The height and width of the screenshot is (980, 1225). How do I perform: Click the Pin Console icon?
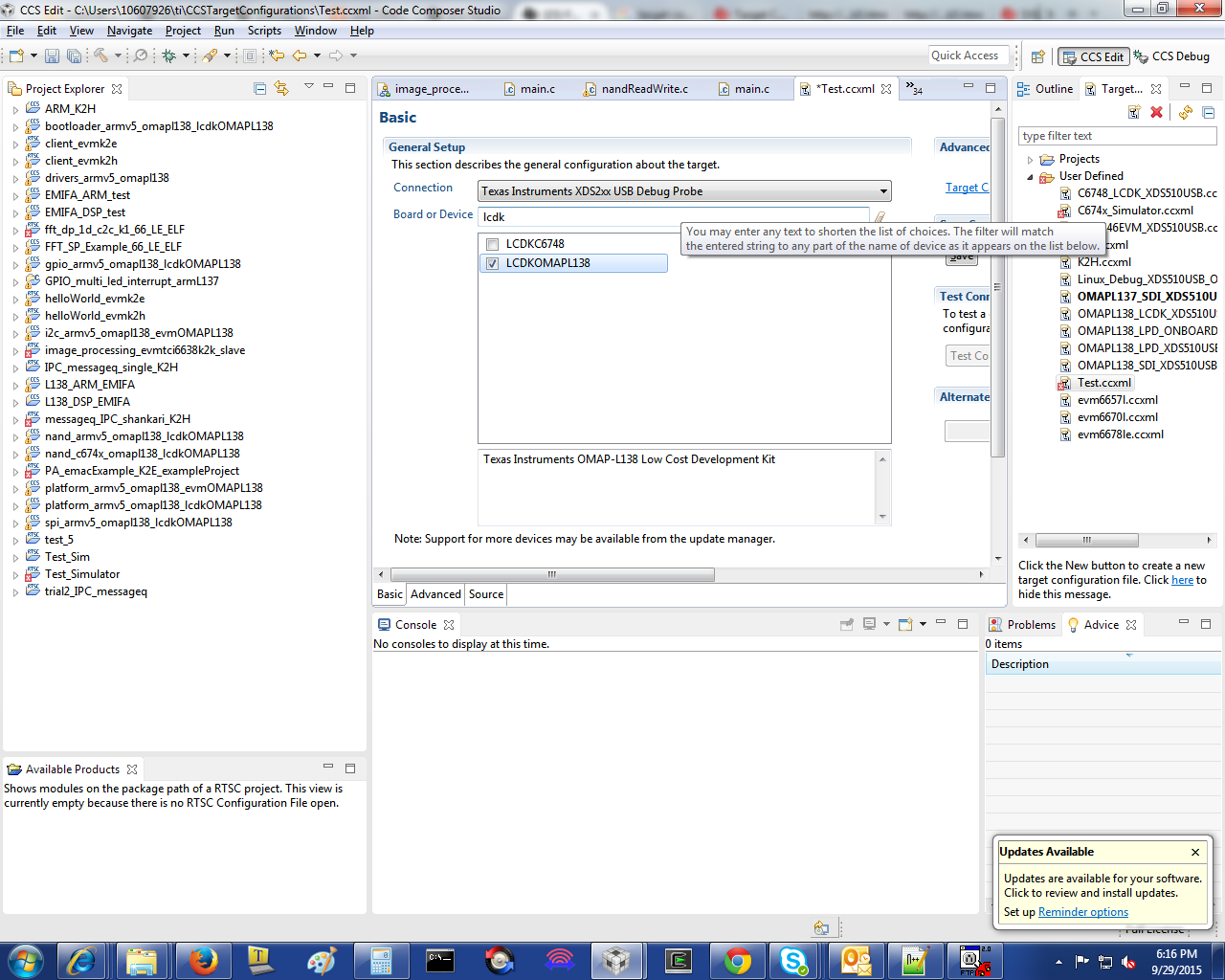(846, 624)
